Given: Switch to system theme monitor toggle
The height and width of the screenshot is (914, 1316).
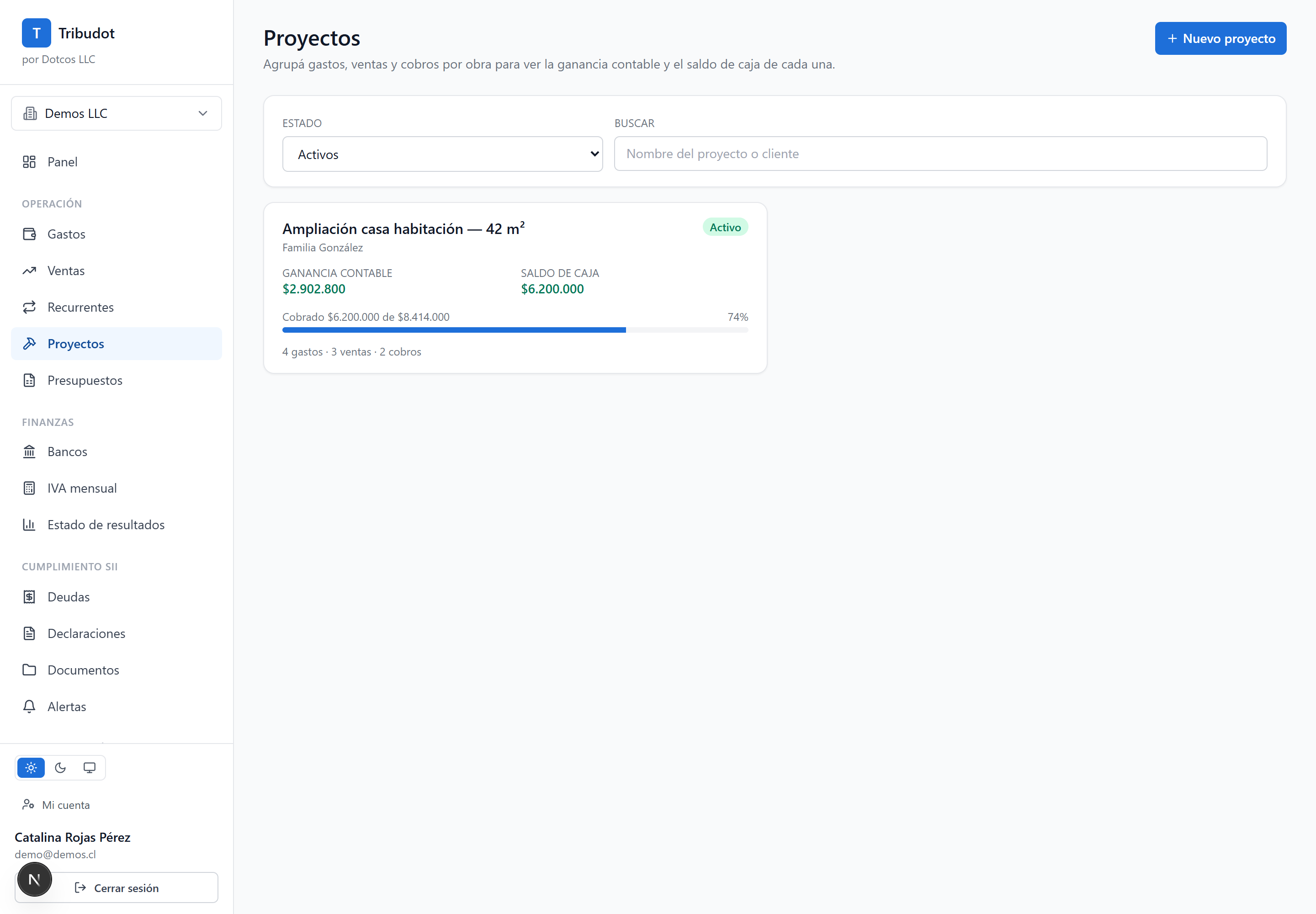Looking at the screenshot, I should (x=90, y=768).
